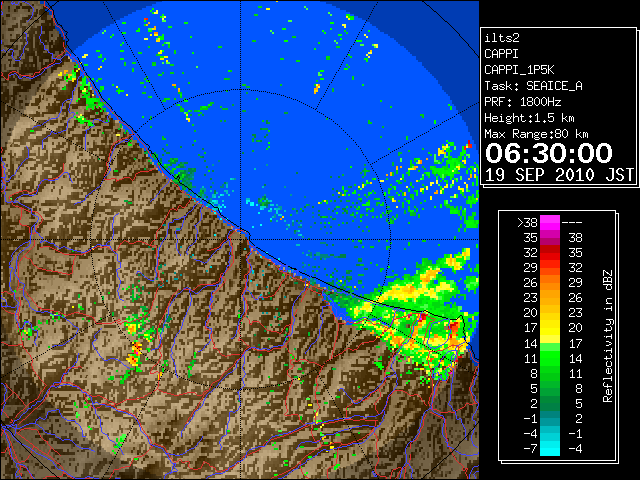Image resolution: width=640 pixels, height=480 pixels.
Task: Click the magenta >38 legend swatch
Action: 550,223
